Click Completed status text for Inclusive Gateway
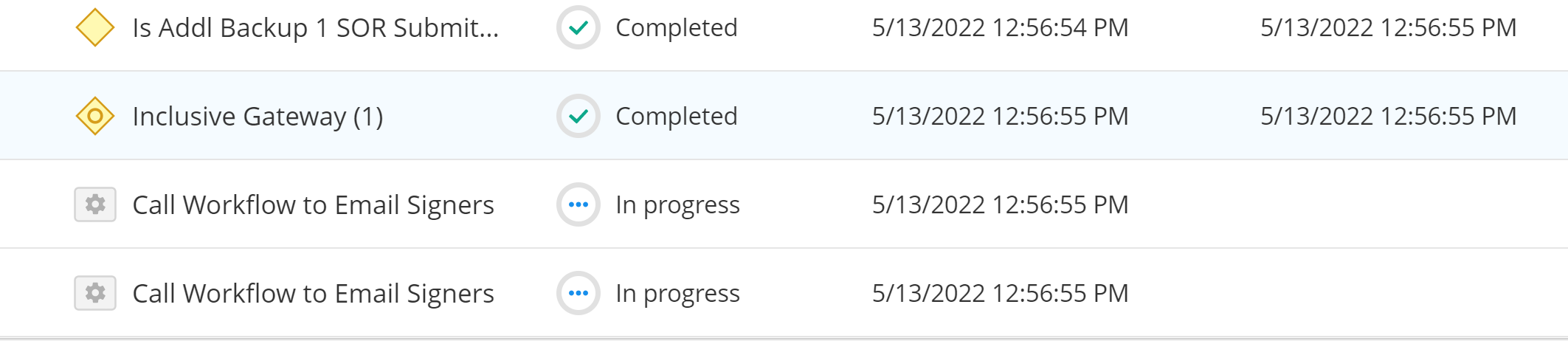This screenshot has height=341, width=1568. [677, 117]
